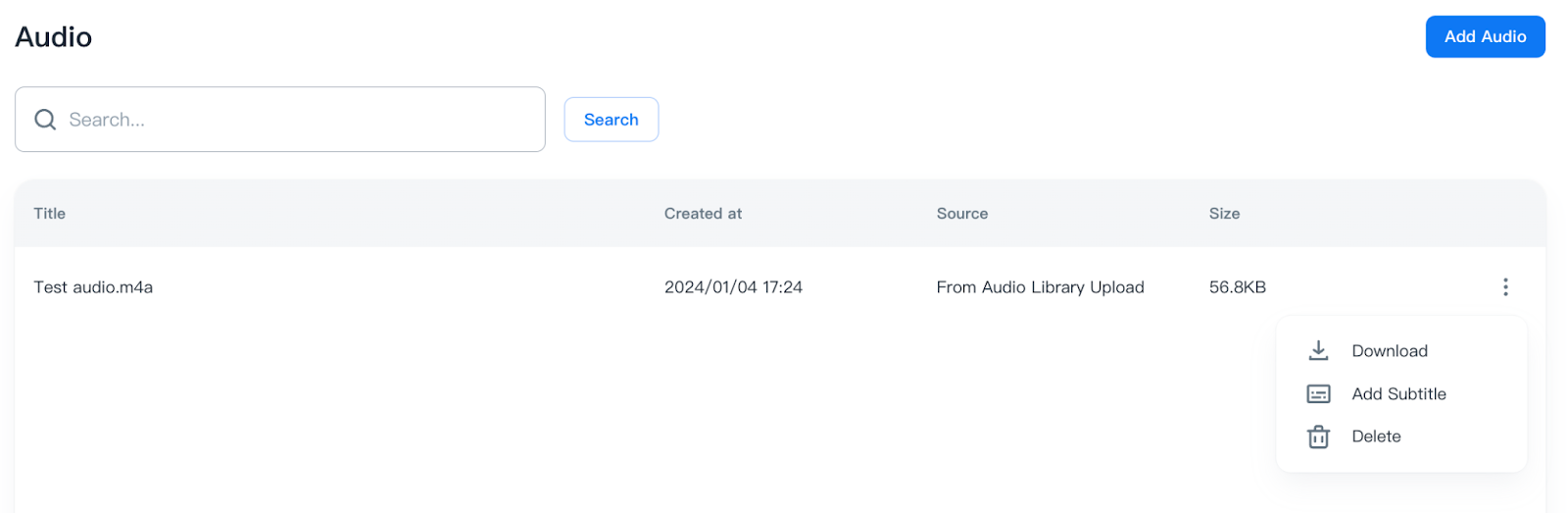
Task: Select the Download menu label
Action: pos(1389,351)
